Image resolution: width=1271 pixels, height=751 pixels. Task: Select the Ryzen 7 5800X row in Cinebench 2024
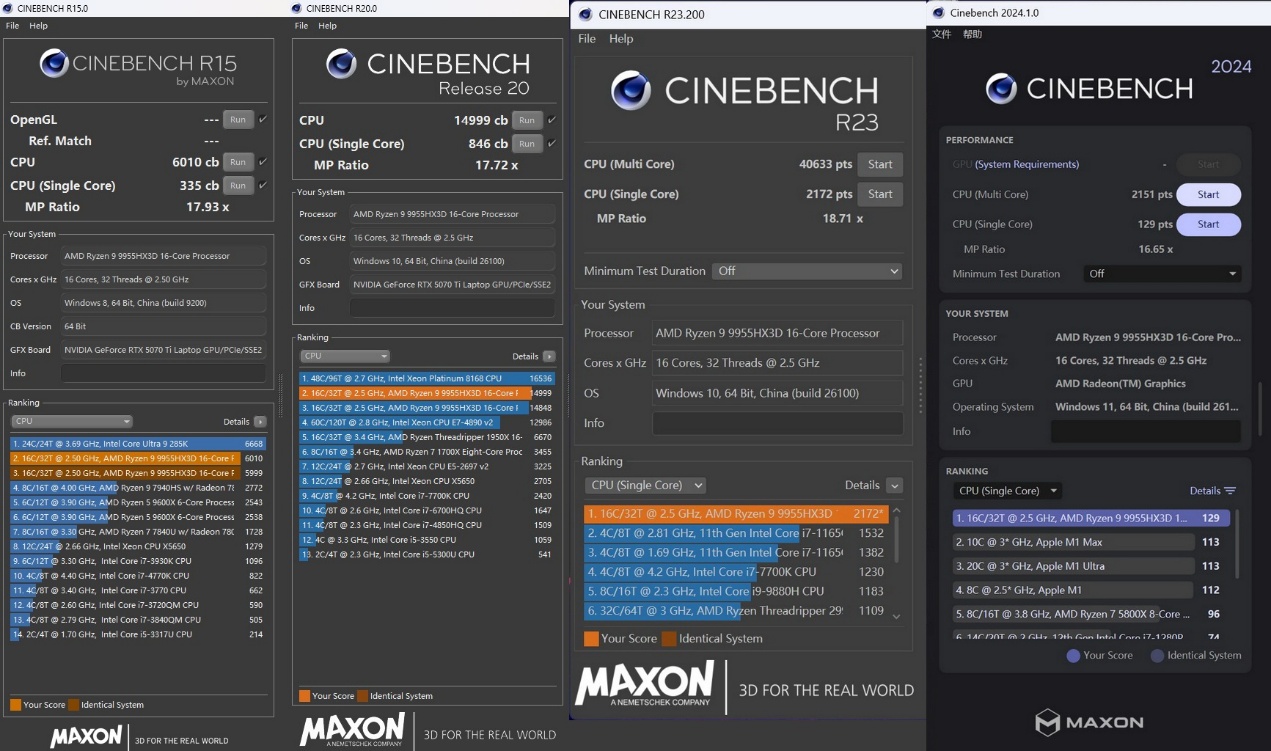click(1091, 614)
